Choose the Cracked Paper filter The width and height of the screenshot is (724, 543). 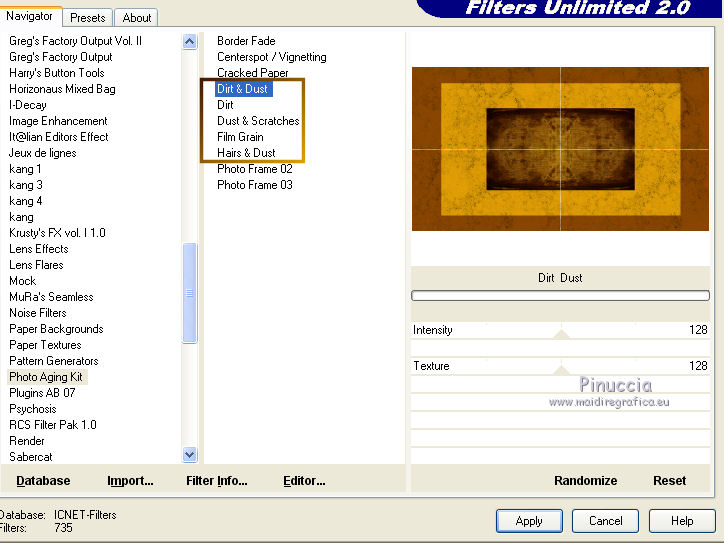click(x=253, y=72)
